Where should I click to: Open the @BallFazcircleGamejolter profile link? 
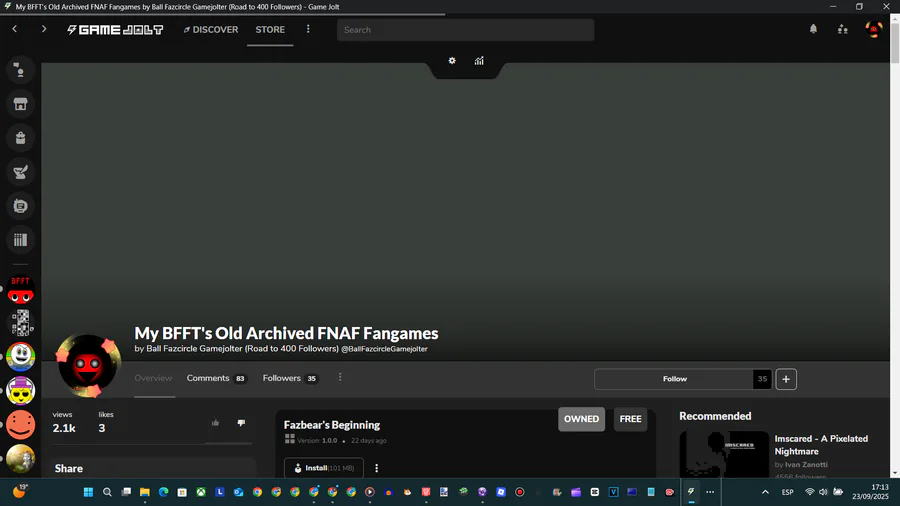click(385, 349)
